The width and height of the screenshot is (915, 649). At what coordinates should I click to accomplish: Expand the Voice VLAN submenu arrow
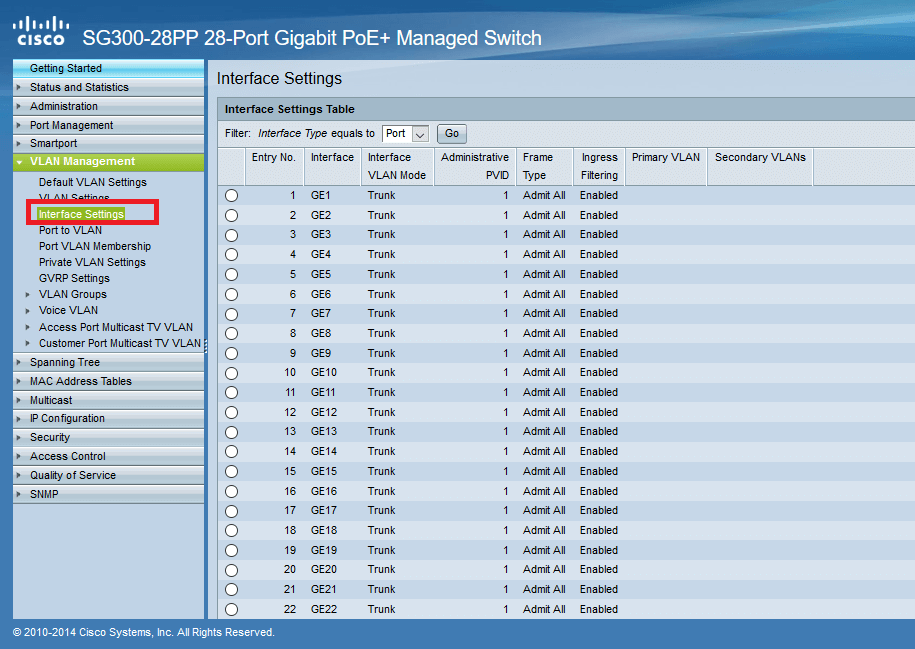pos(27,310)
